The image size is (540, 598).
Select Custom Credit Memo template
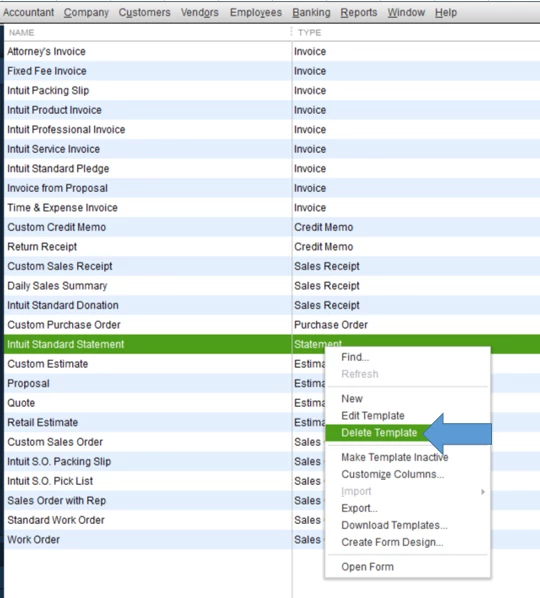click(272, 227)
